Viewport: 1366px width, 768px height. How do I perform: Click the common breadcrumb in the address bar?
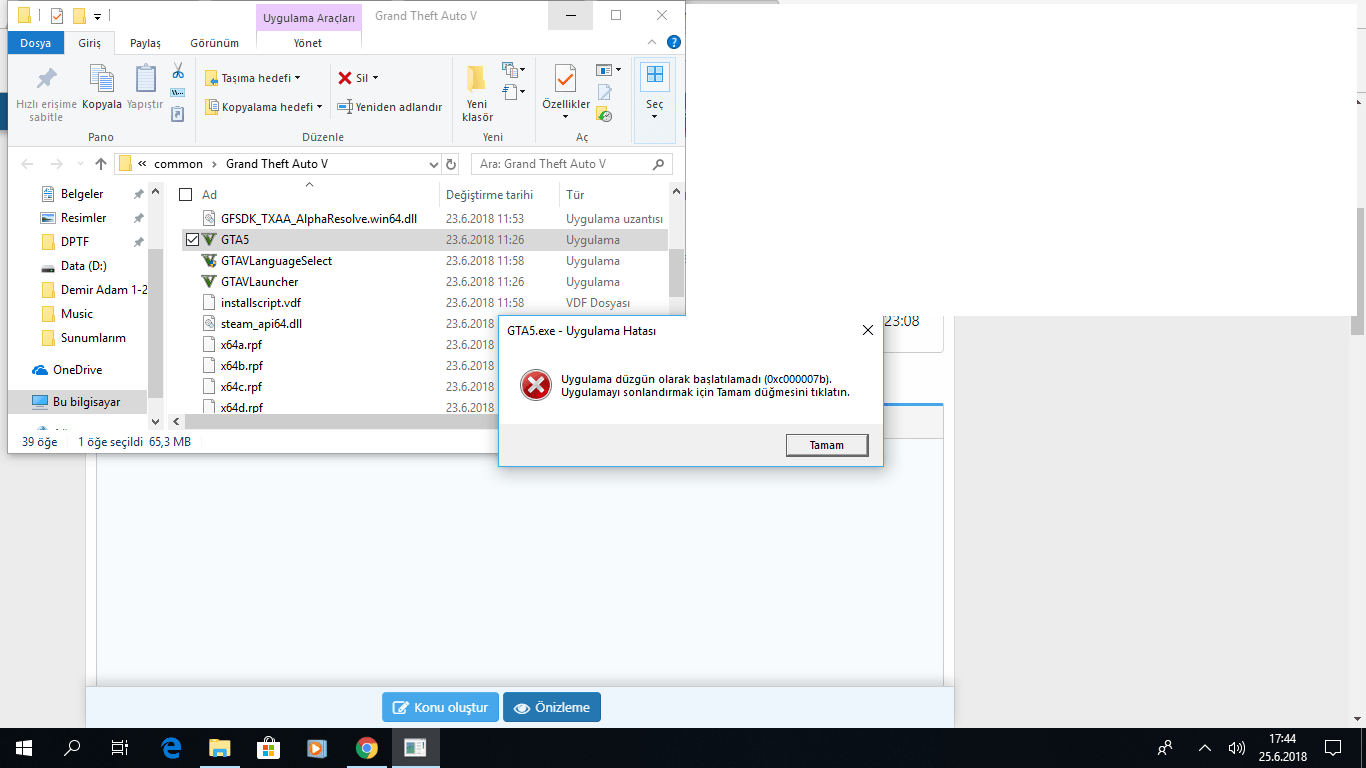click(178, 164)
